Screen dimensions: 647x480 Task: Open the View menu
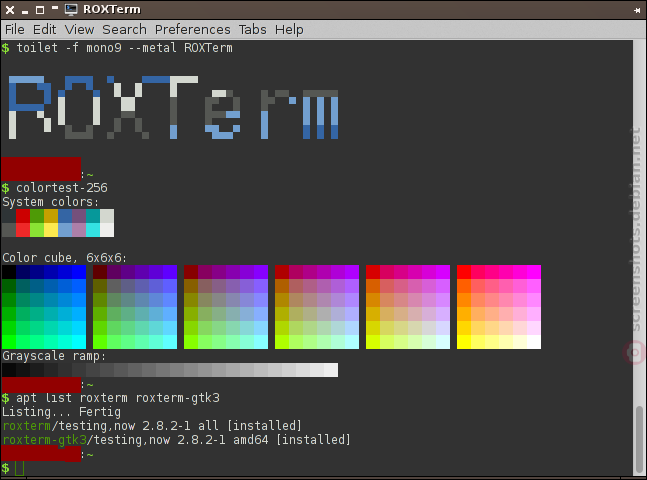[x=79, y=30]
